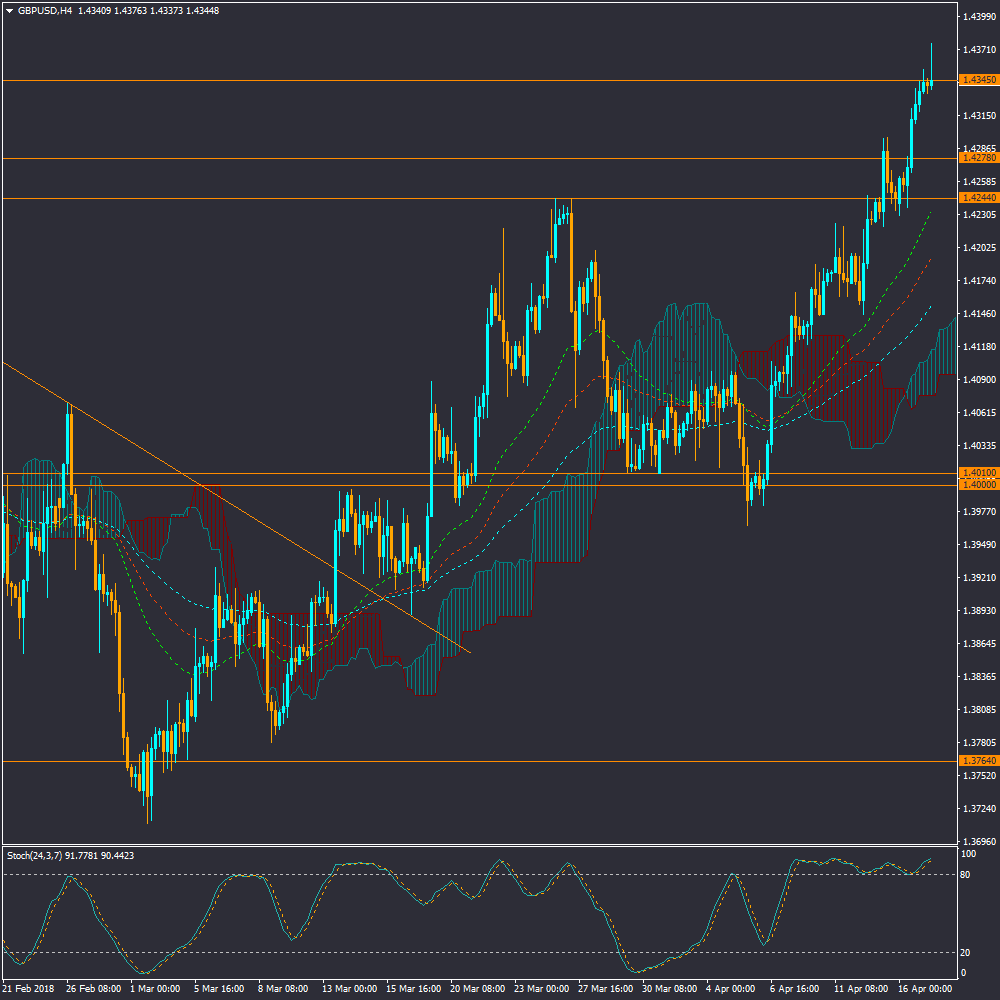Click the 27 Mar 16:00 time label
Viewport: 1000px width, 1000px height.
click(x=605, y=989)
